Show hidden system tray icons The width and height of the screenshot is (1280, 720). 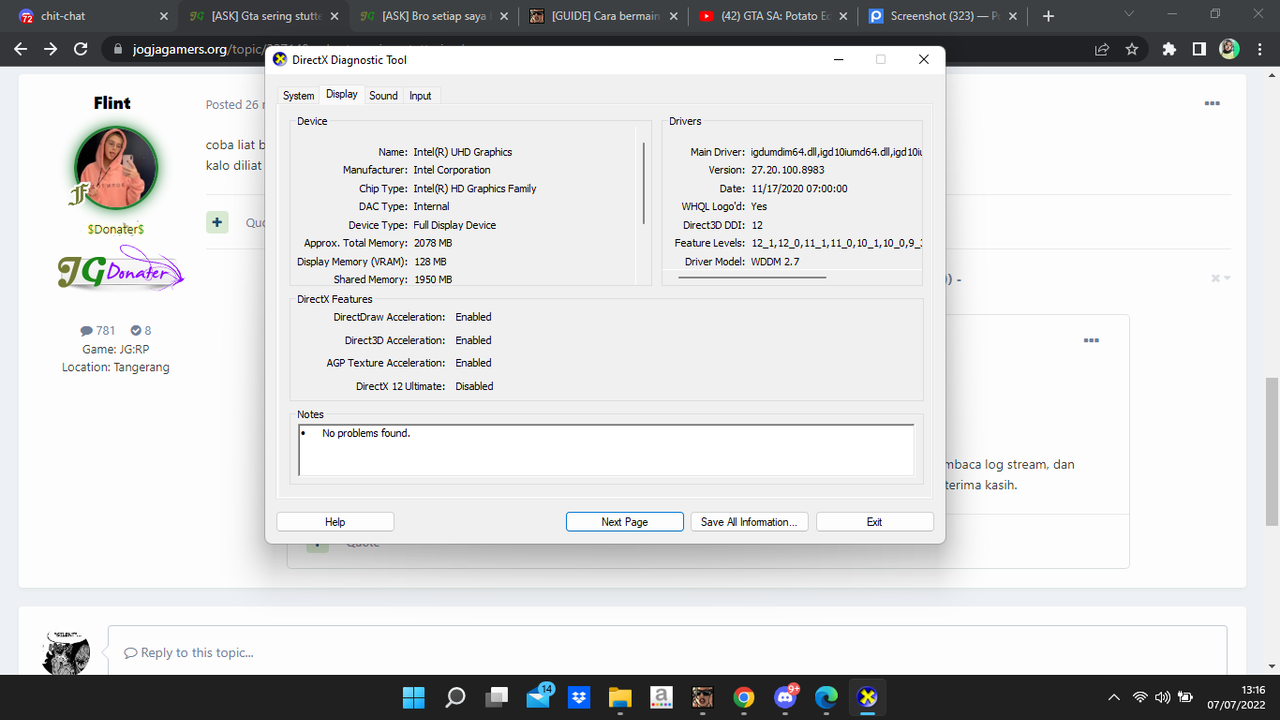tap(1114, 697)
